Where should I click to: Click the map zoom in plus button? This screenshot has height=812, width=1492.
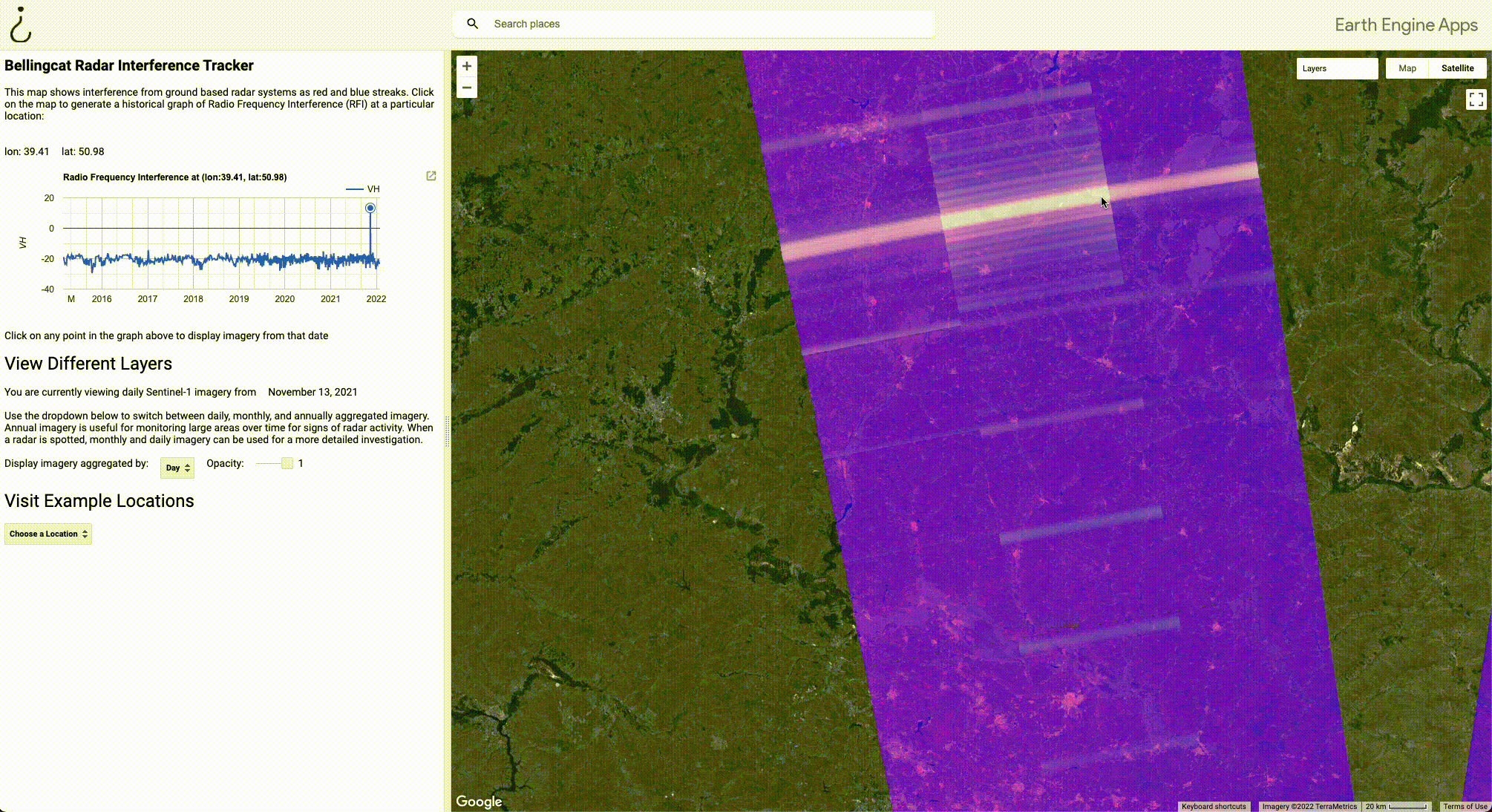[466, 66]
